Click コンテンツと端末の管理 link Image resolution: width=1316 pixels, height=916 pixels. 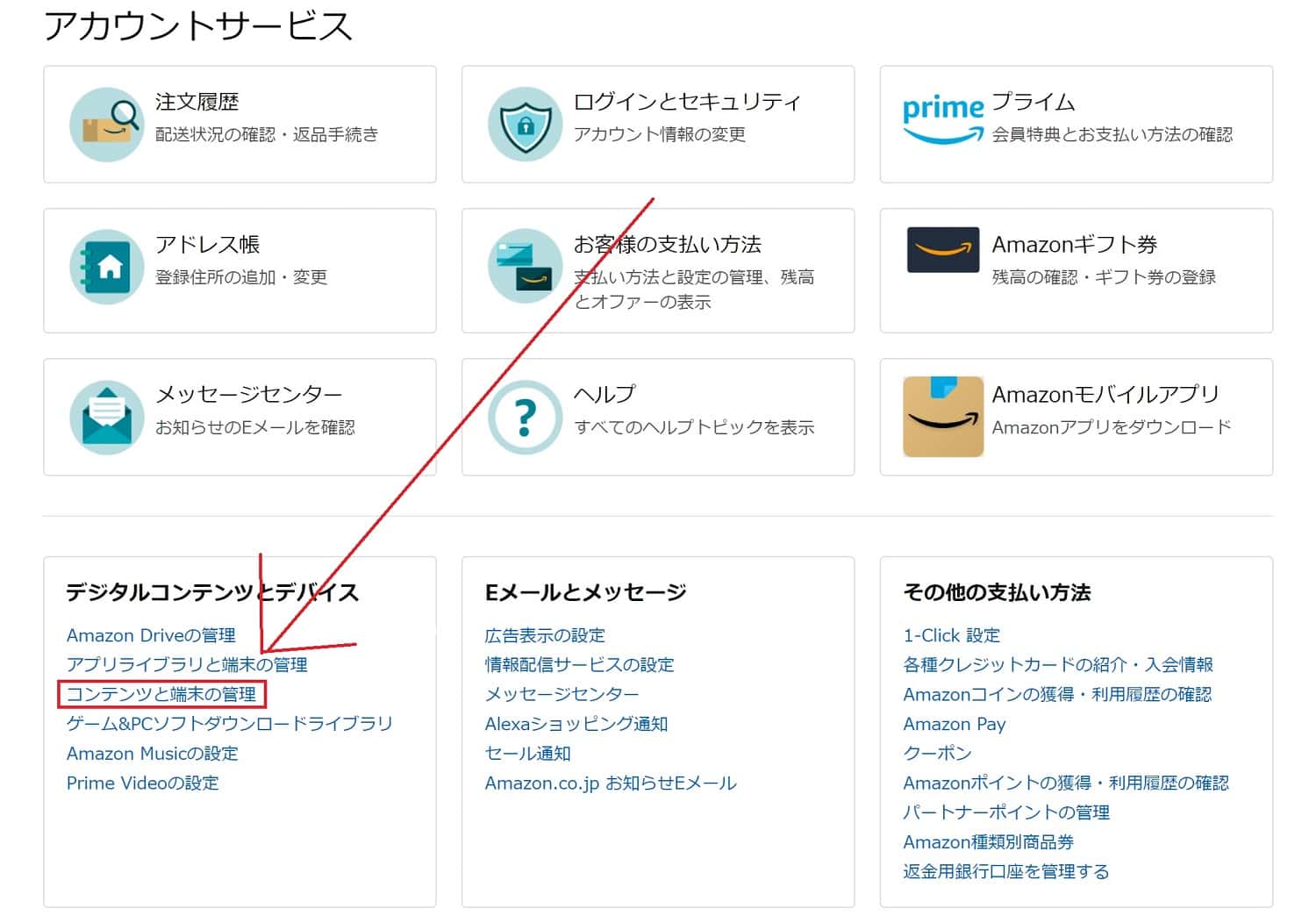[161, 694]
